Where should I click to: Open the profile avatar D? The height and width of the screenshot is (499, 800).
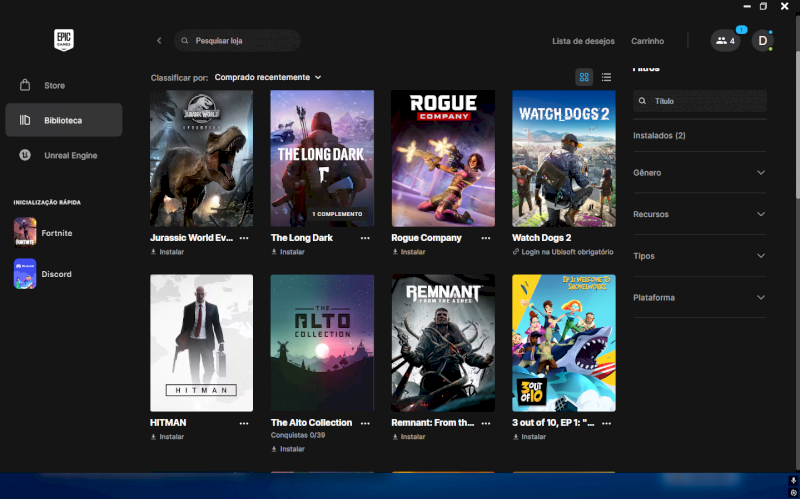(x=763, y=41)
